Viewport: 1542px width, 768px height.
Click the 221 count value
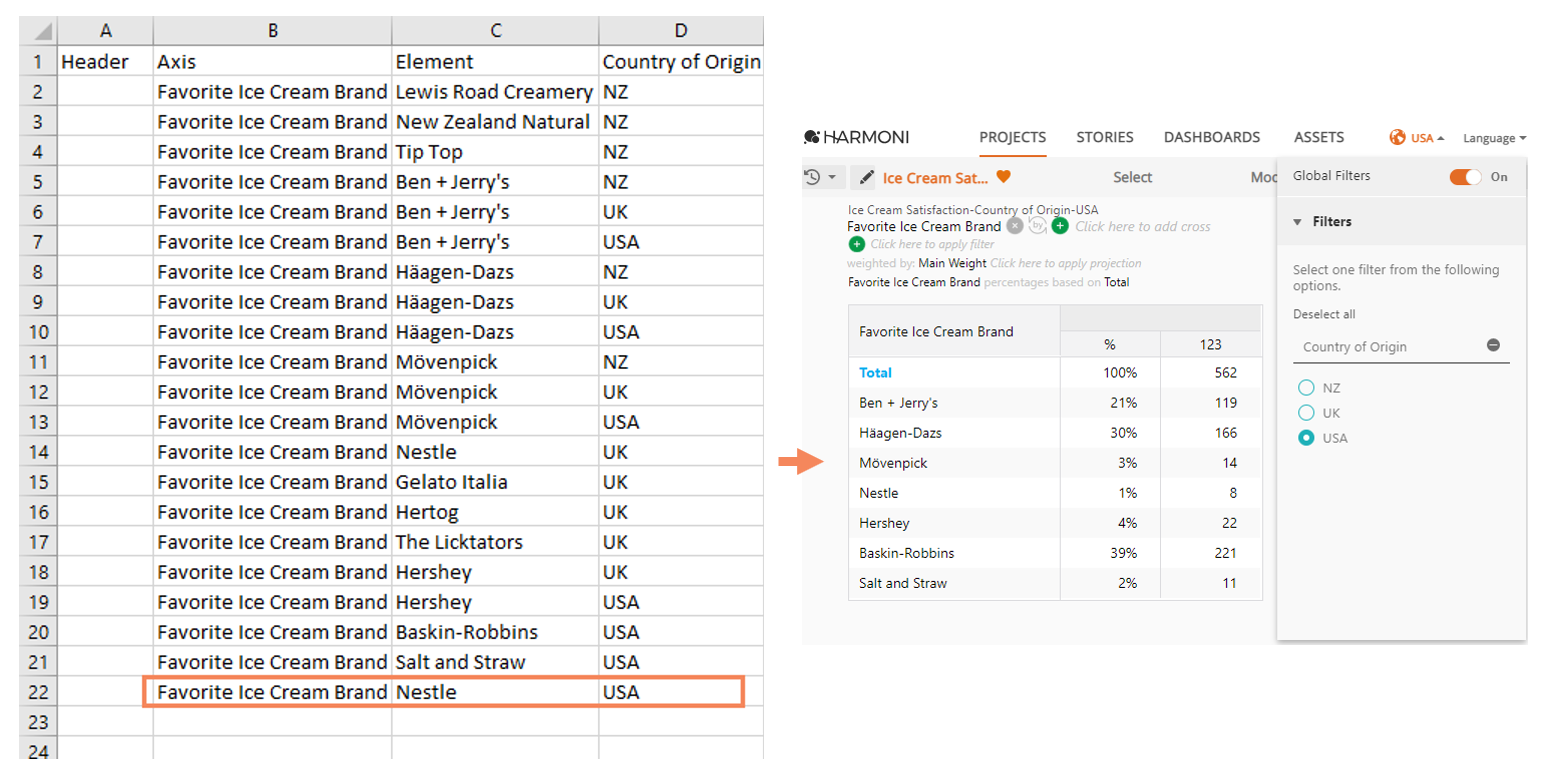[1225, 553]
